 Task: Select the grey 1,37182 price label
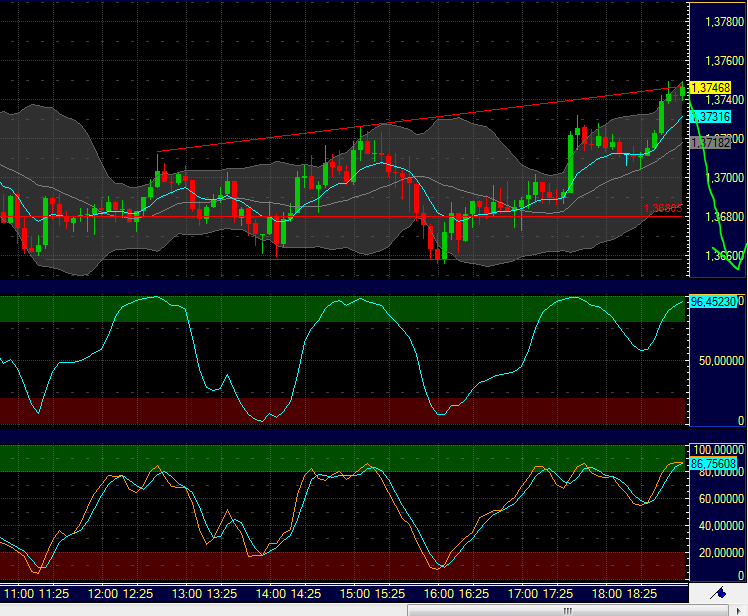(x=709, y=143)
